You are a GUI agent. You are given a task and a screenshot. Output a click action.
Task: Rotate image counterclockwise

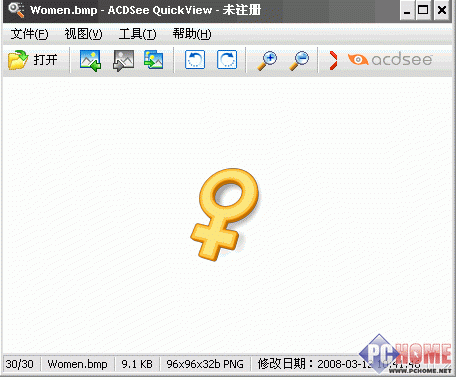tap(195, 60)
